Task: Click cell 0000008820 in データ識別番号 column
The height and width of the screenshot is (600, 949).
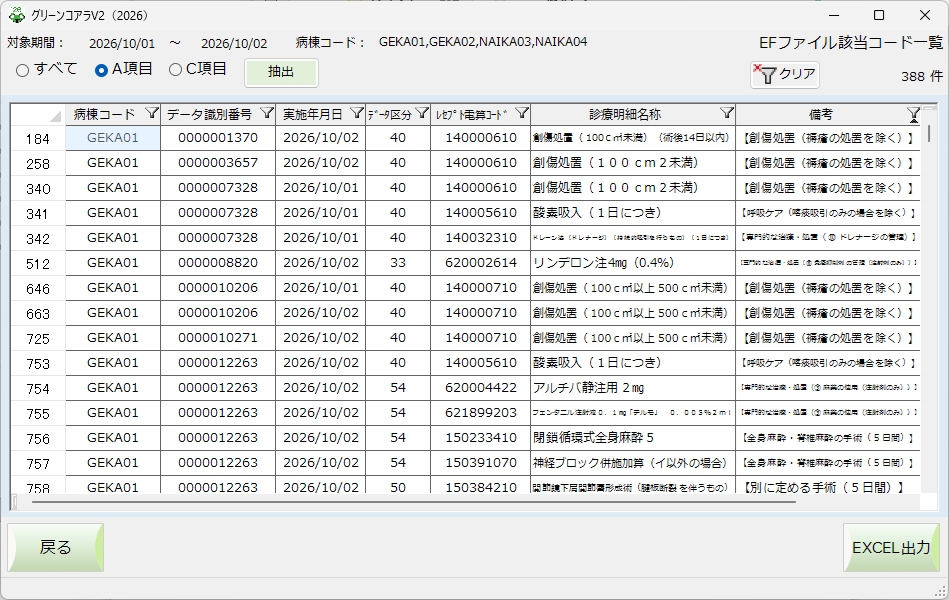Action: tap(218, 263)
